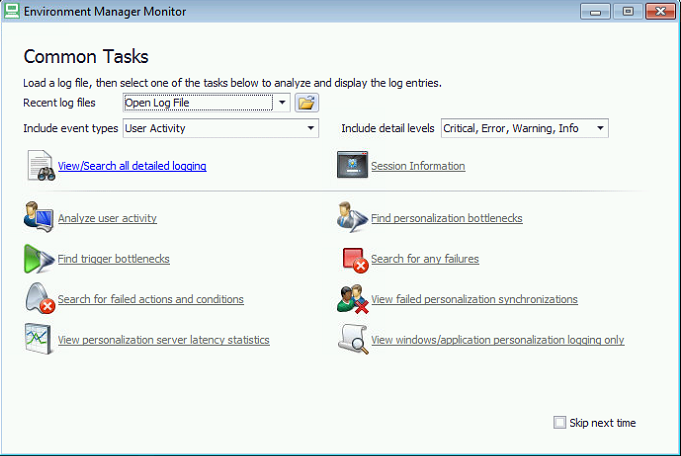Click the green Find trigger bottlenecks icon
Viewport: 681px width, 456px height.
tap(39, 258)
